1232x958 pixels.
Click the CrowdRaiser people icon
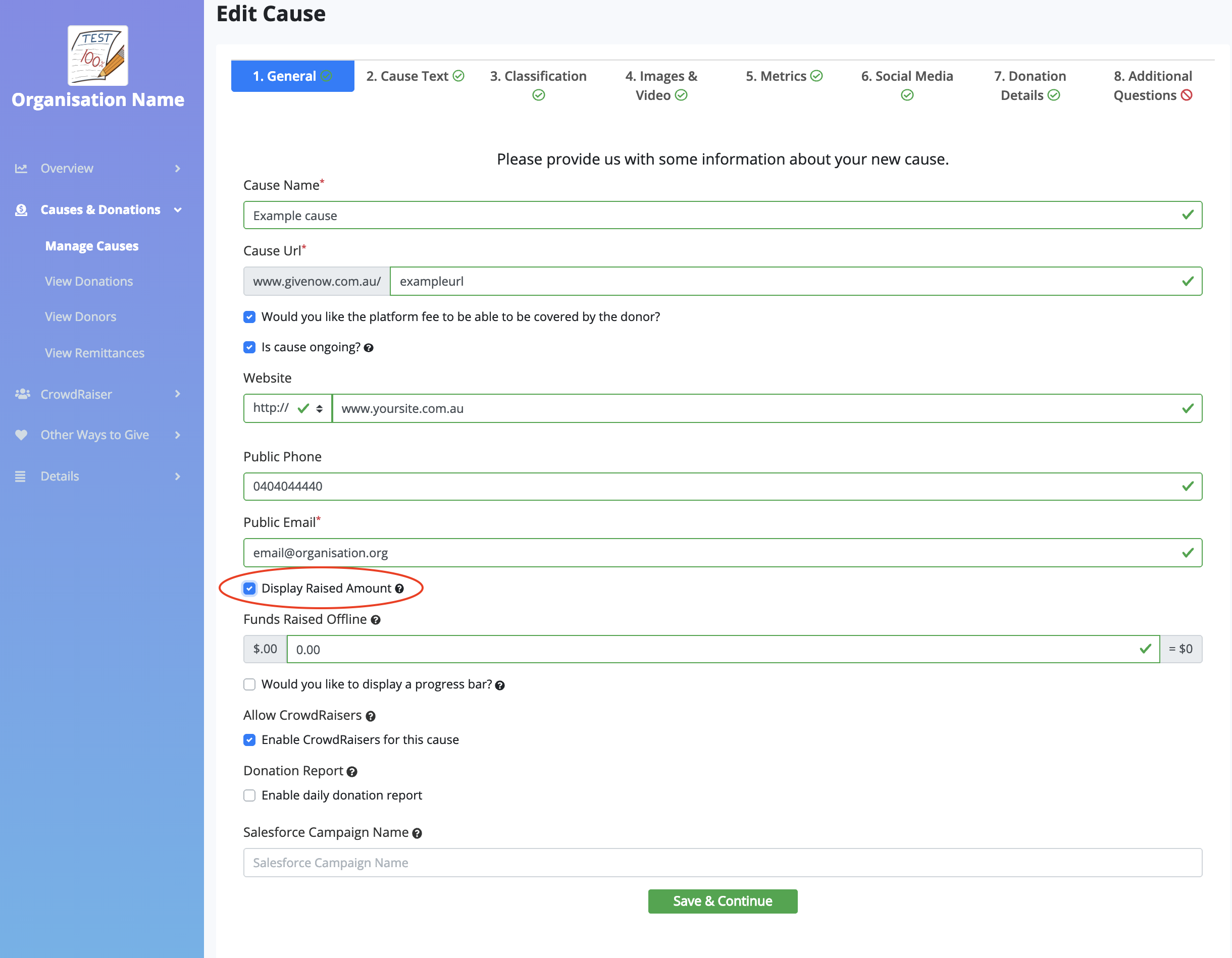tap(22, 394)
